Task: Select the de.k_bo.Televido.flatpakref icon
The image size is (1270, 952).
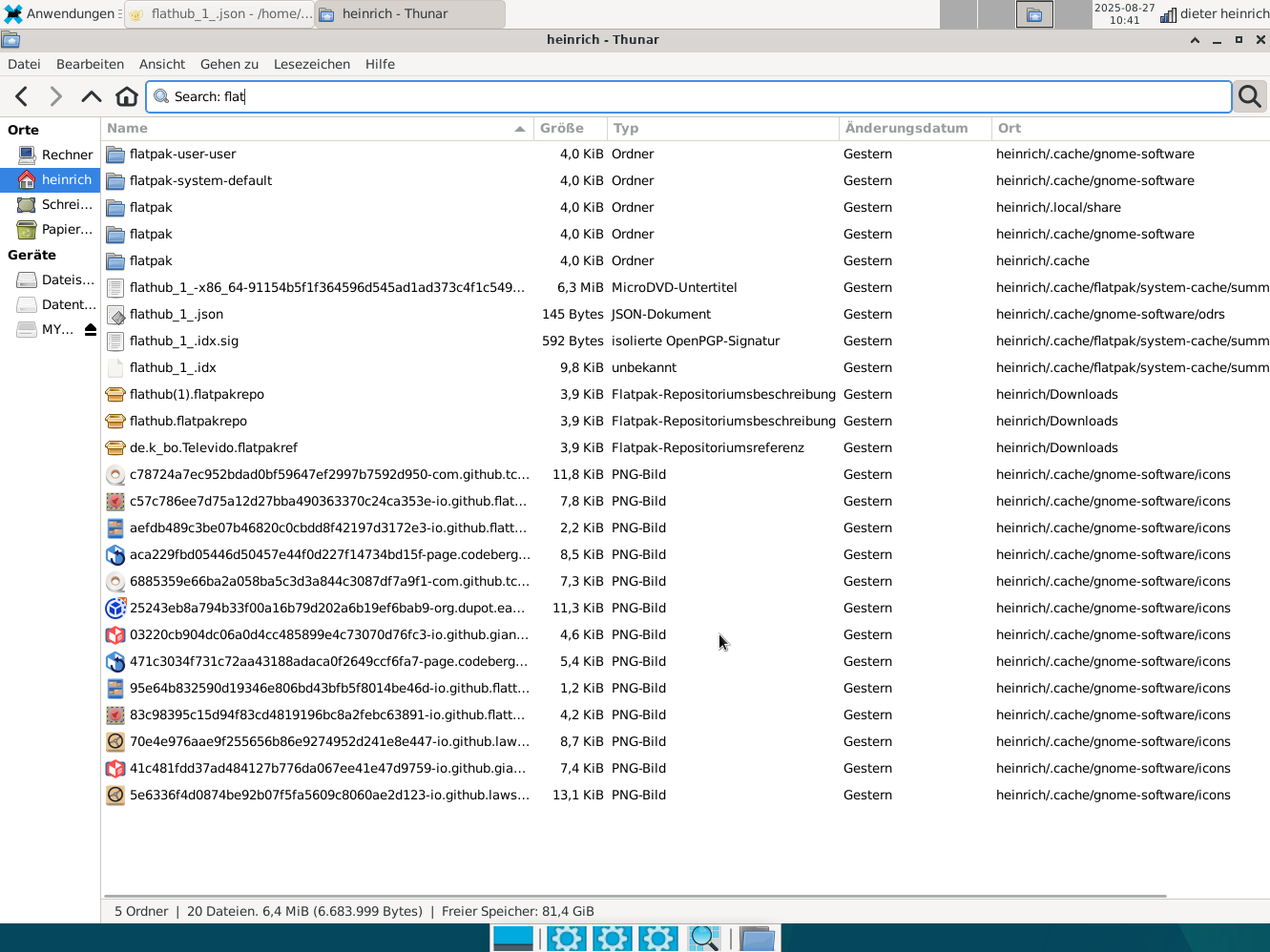Action: (x=115, y=447)
